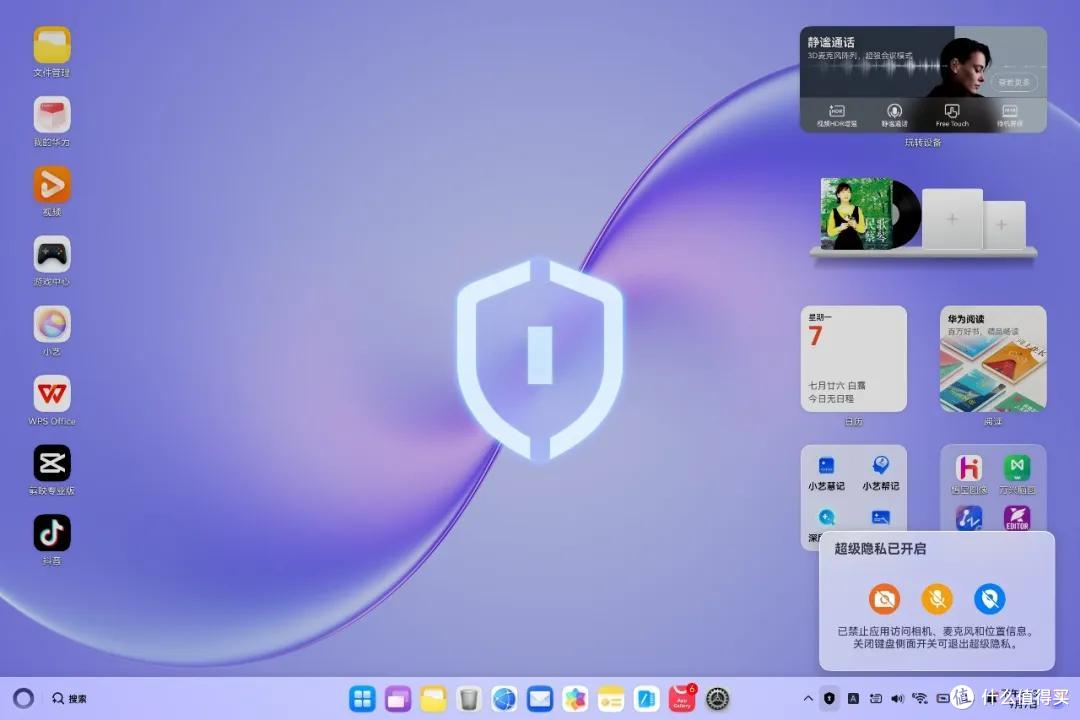The image size is (1080, 720).
Task: Click the blue location-disabled privacy icon
Action: point(990,599)
